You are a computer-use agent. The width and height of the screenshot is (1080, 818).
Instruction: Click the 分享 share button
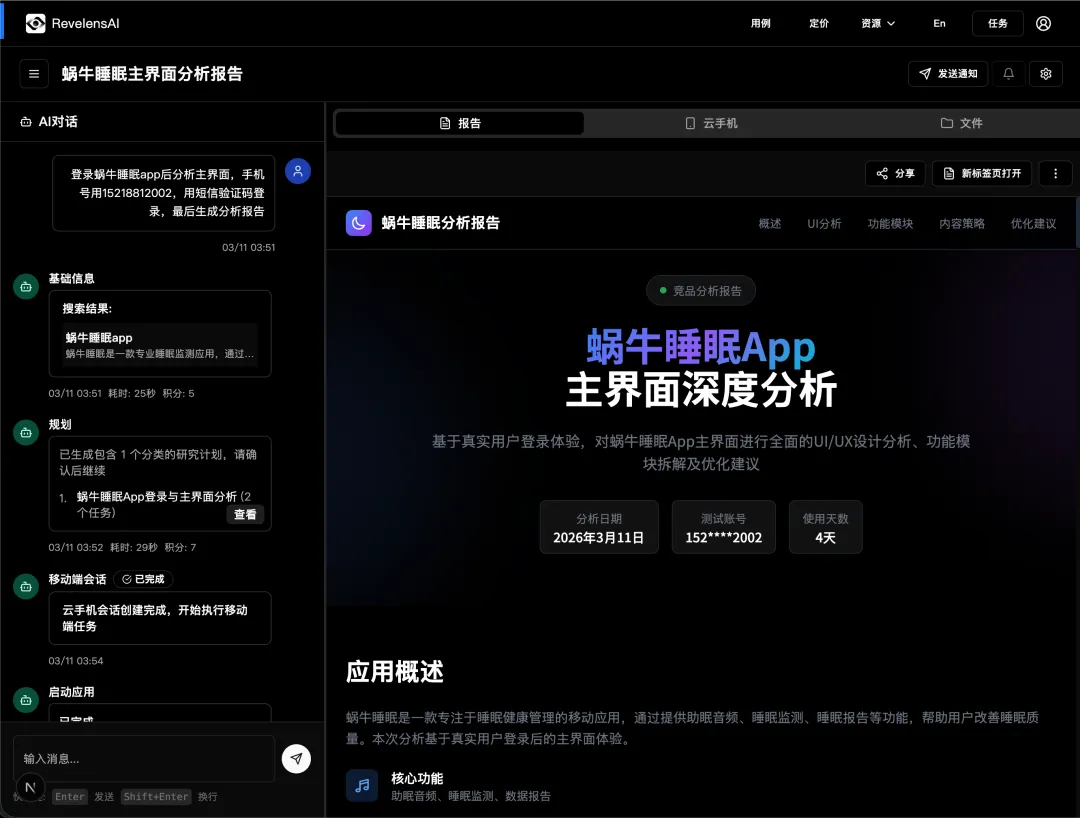pos(895,174)
